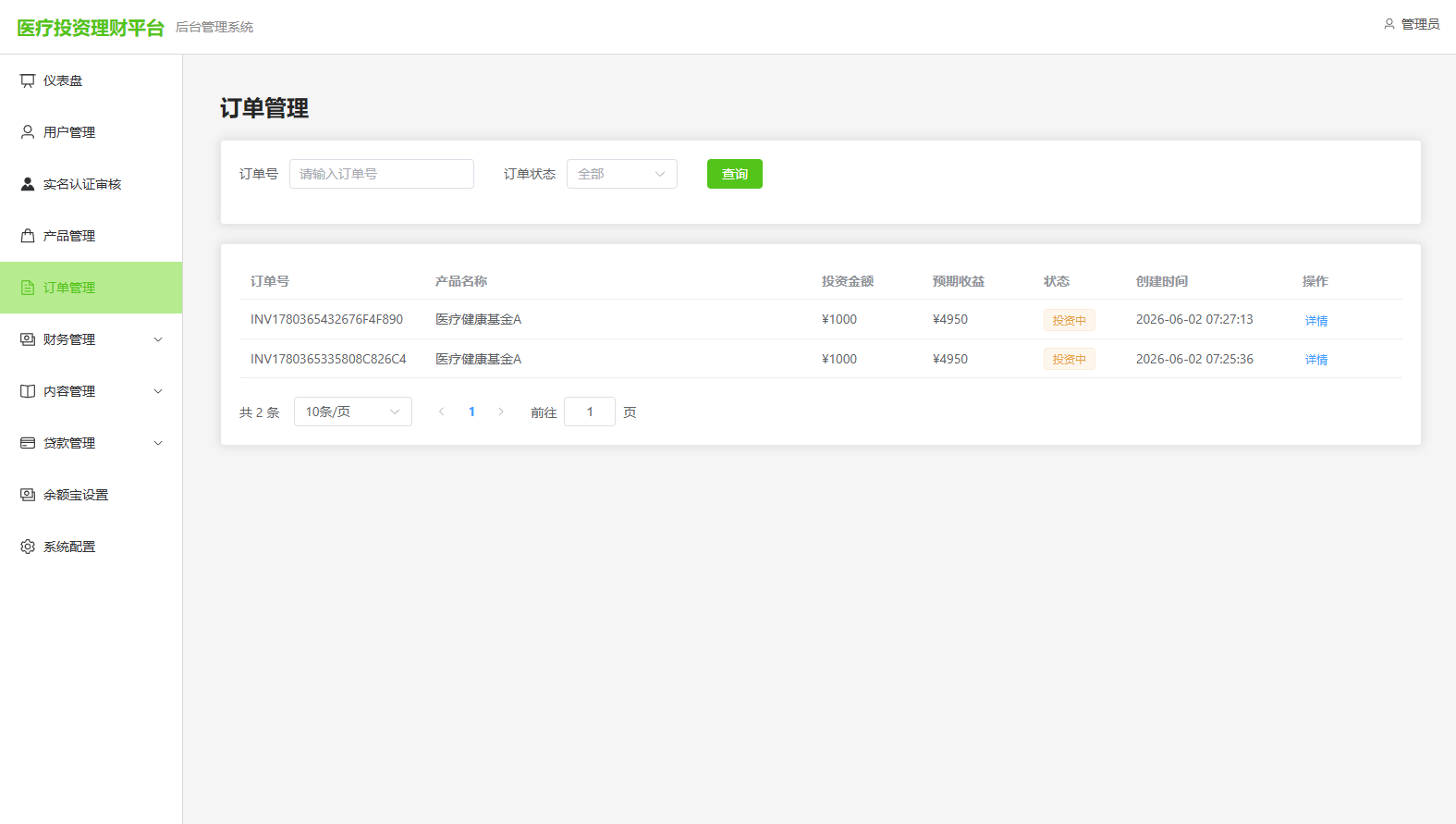The height and width of the screenshot is (824, 1456).
Task: Click the 内容管理 book icon
Action: [28, 391]
